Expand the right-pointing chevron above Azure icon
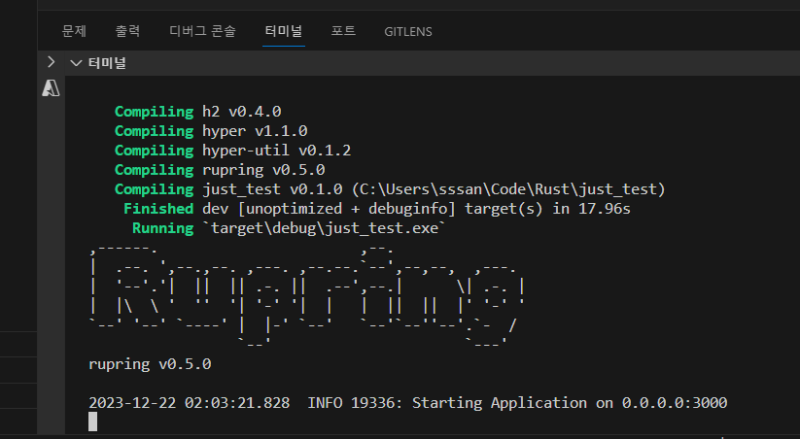 pyautogui.click(x=51, y=62)
